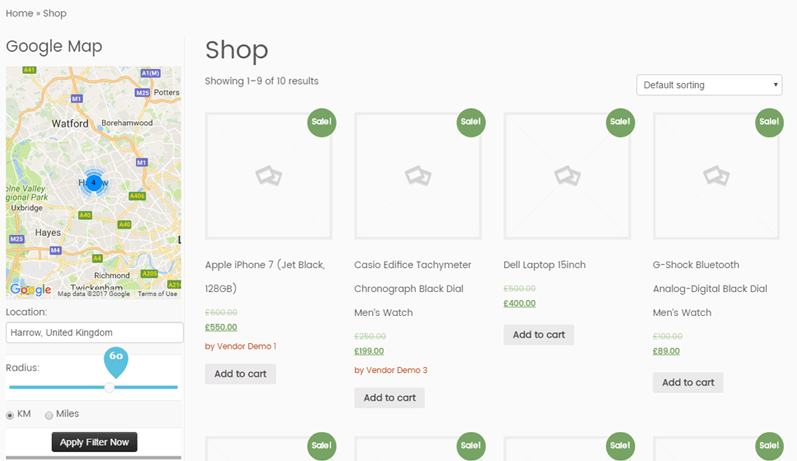Select the Miles radio button
The image size is (797, 461).
click(x=49, y=415)
